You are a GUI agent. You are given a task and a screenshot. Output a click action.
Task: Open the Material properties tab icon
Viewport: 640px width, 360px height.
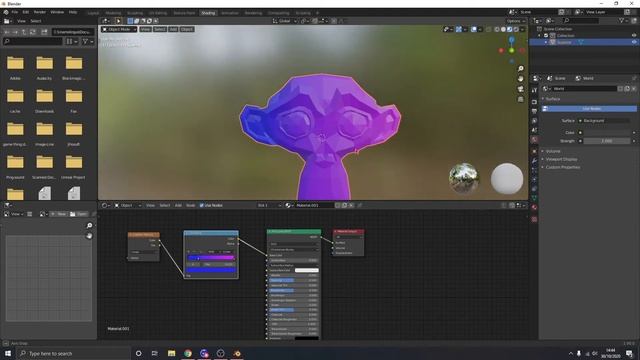click(x=534, y=207)
